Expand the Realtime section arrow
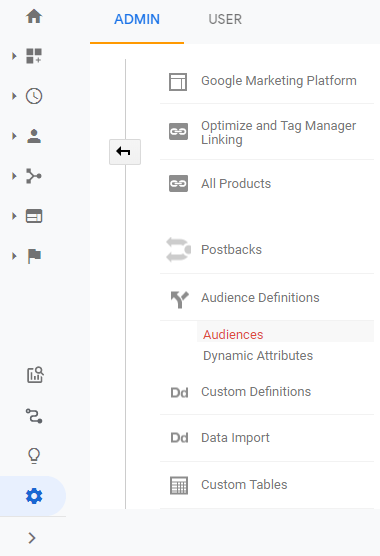This screenshot has height=556, width=380. pyautogui.click(x=14, y=96)
